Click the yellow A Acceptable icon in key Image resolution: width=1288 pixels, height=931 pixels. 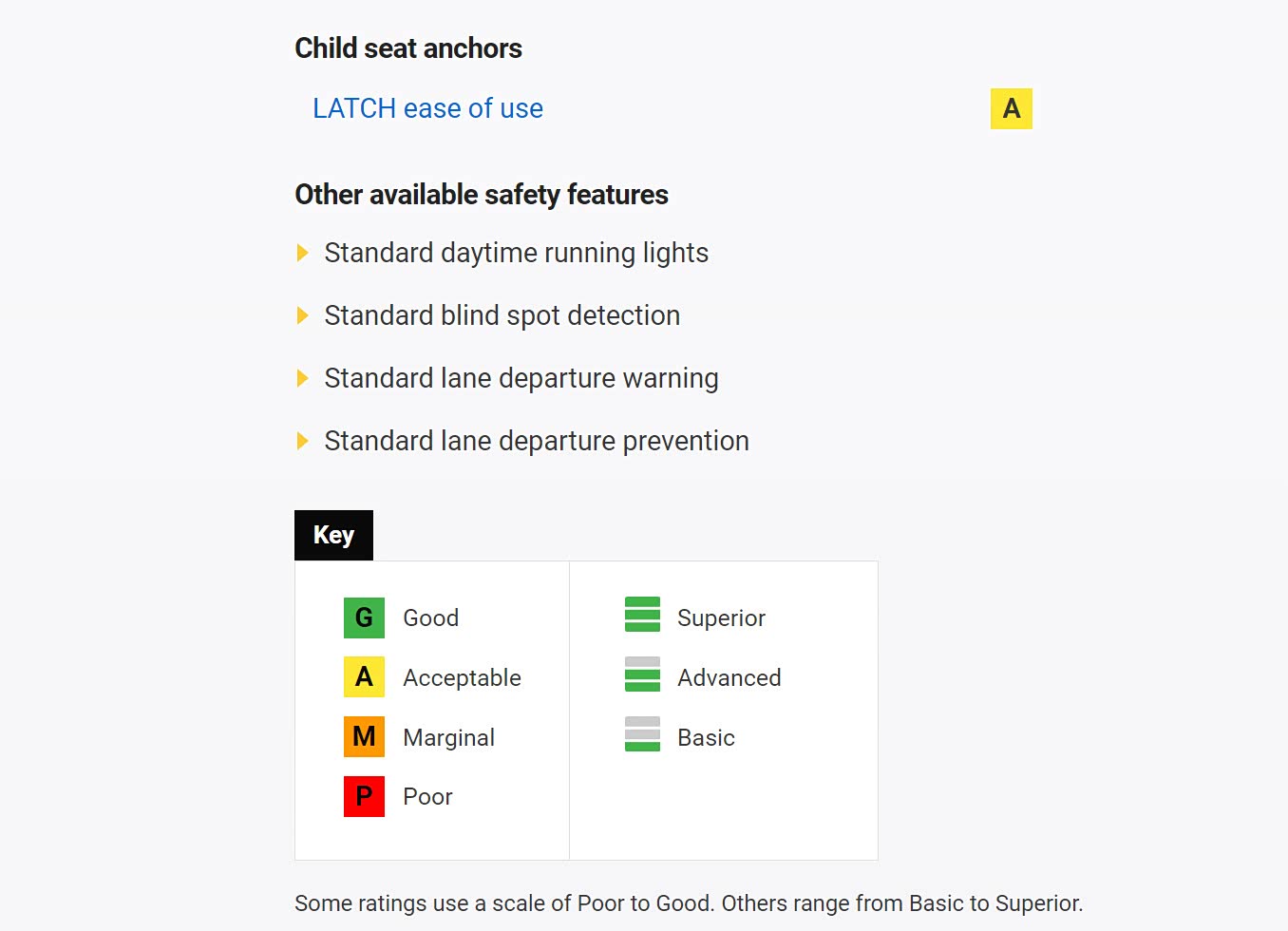(x=364, y=677)
